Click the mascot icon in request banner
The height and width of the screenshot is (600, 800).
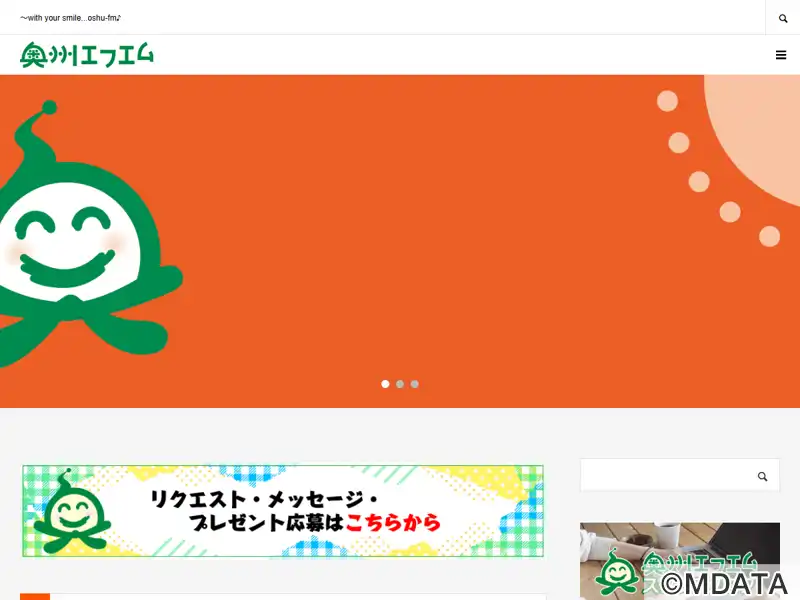pos(72,512)
